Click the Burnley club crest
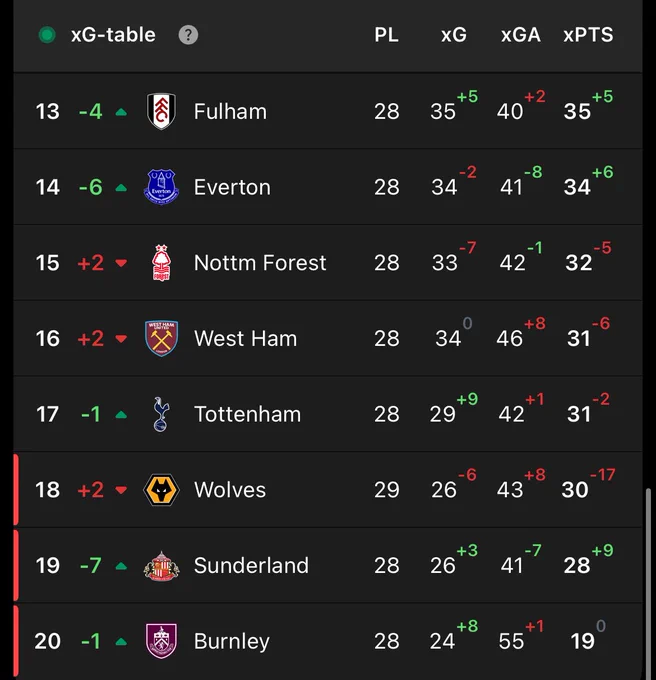This screenshot has height=680, width=656. 161,641
